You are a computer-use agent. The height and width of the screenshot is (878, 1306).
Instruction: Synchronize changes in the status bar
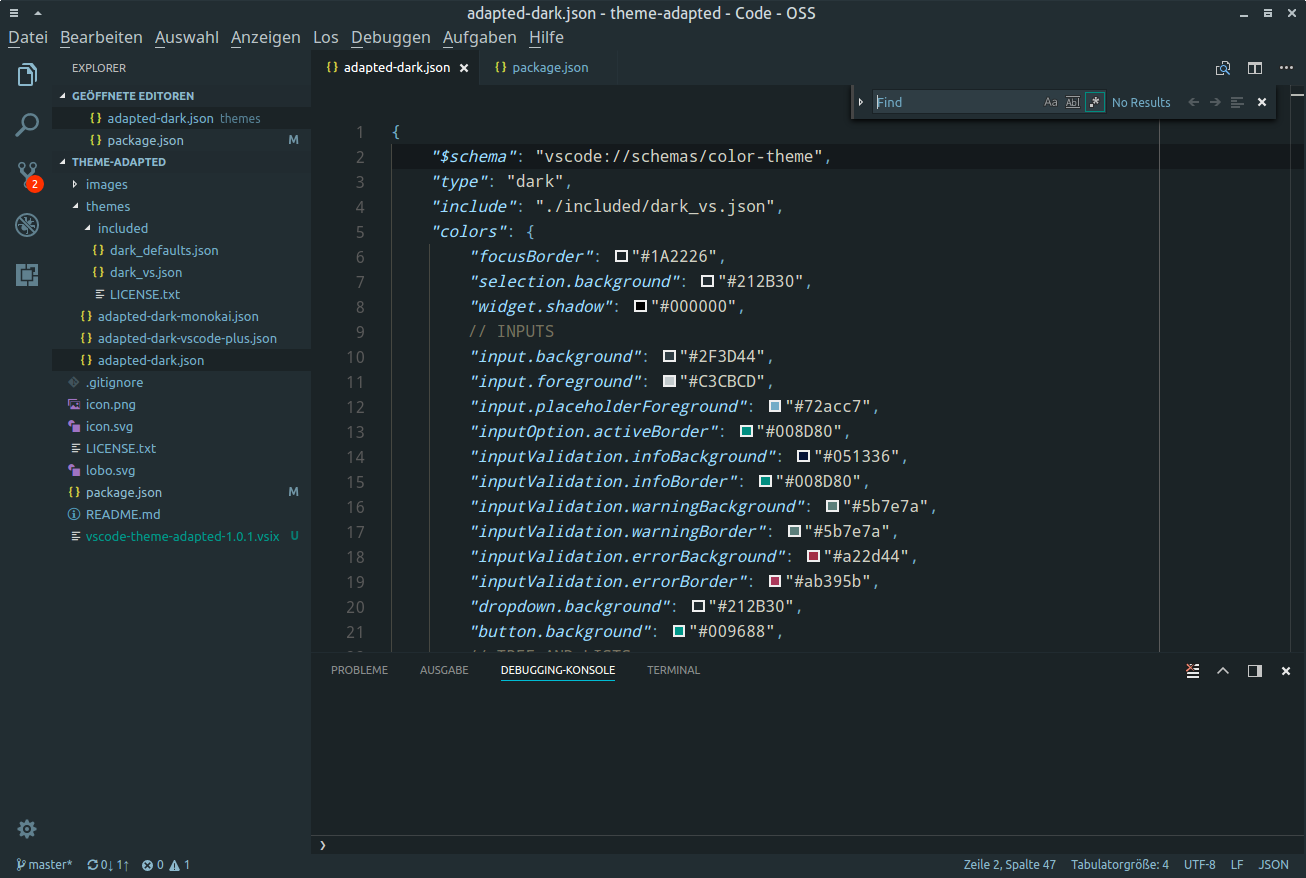pyautogui.click(x=108, y=865)
